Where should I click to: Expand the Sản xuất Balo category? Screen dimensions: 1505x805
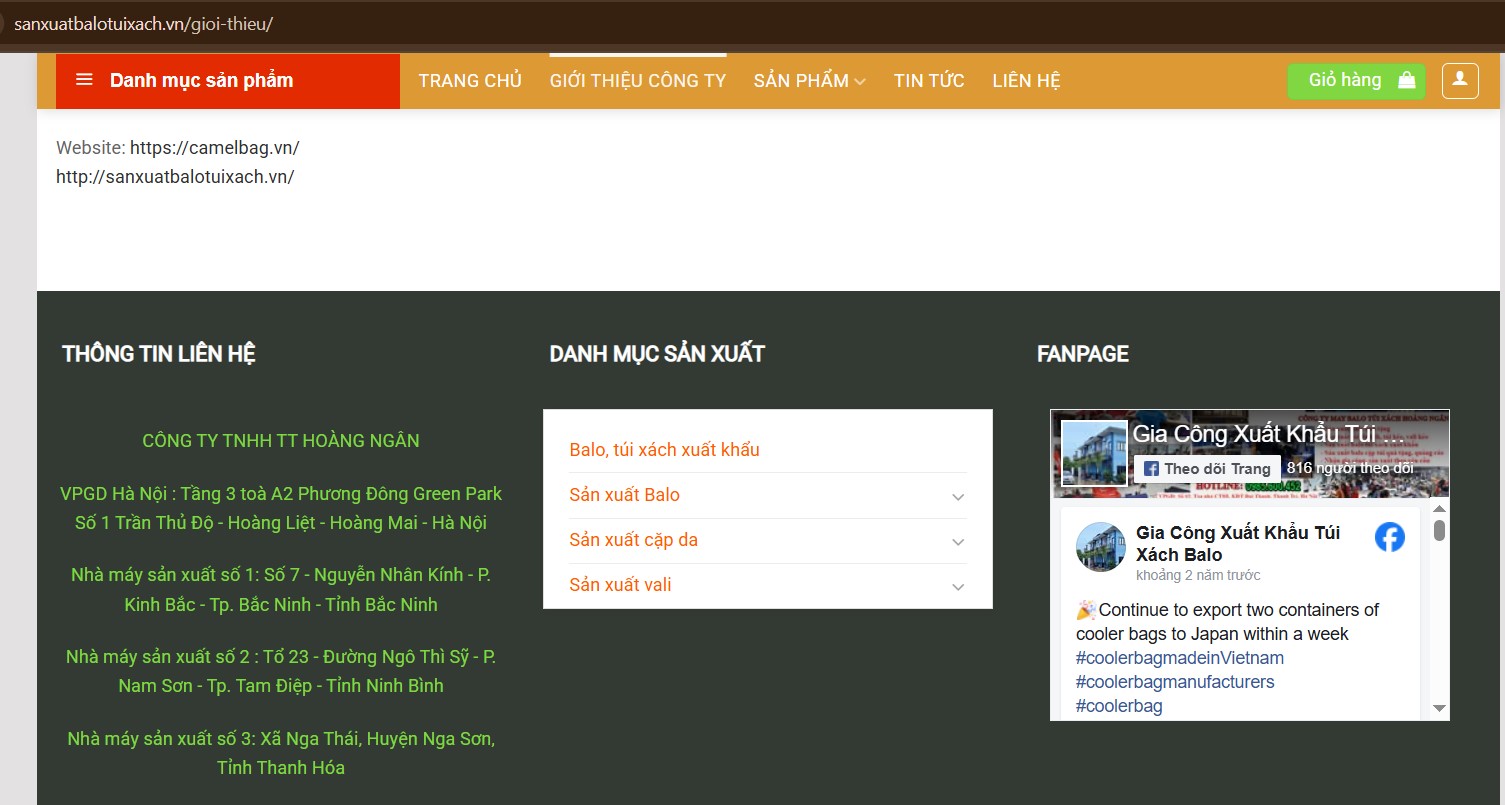pyautogui.click(x=958, y=497)
